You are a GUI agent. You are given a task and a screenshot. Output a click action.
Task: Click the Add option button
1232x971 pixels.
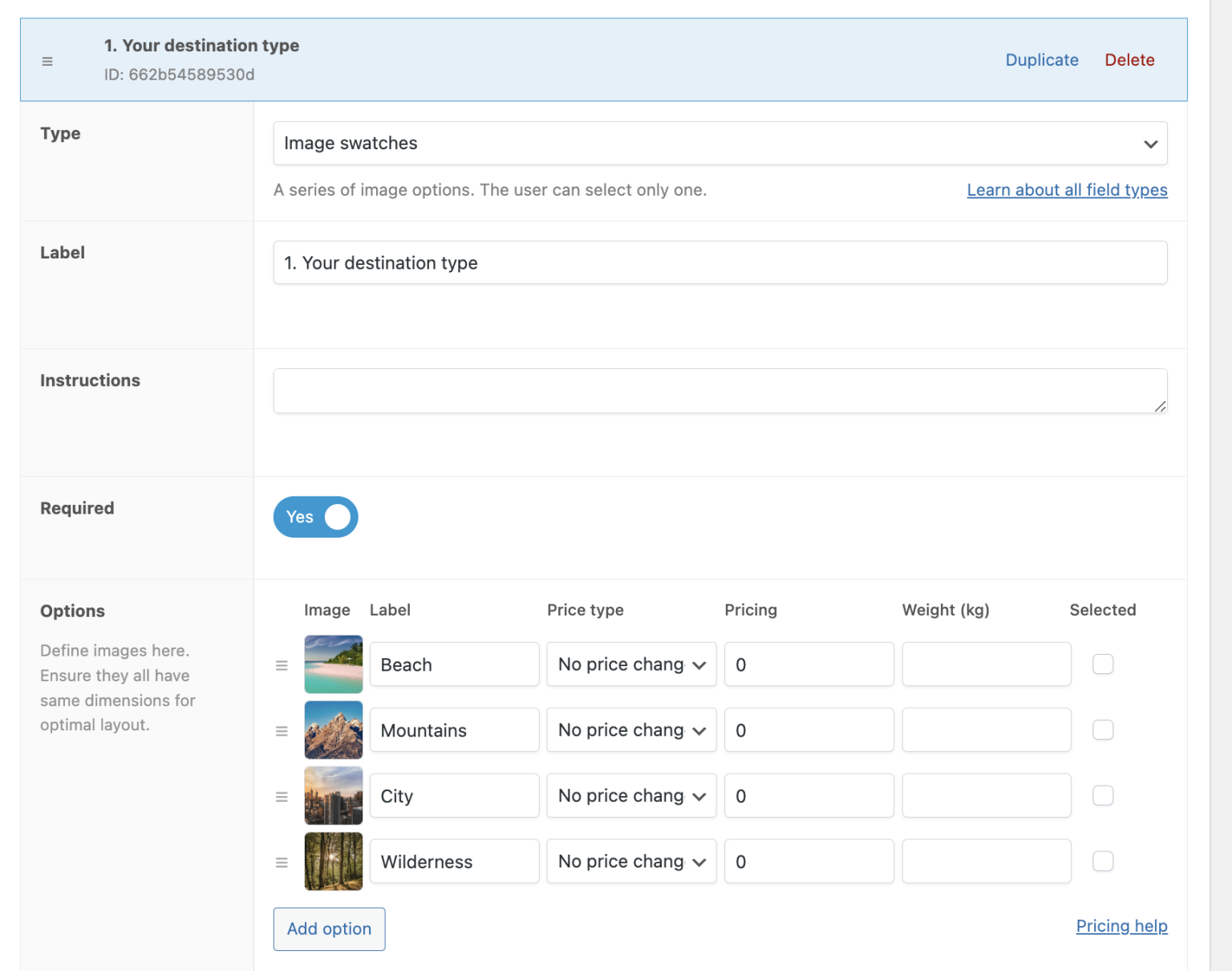329,928
